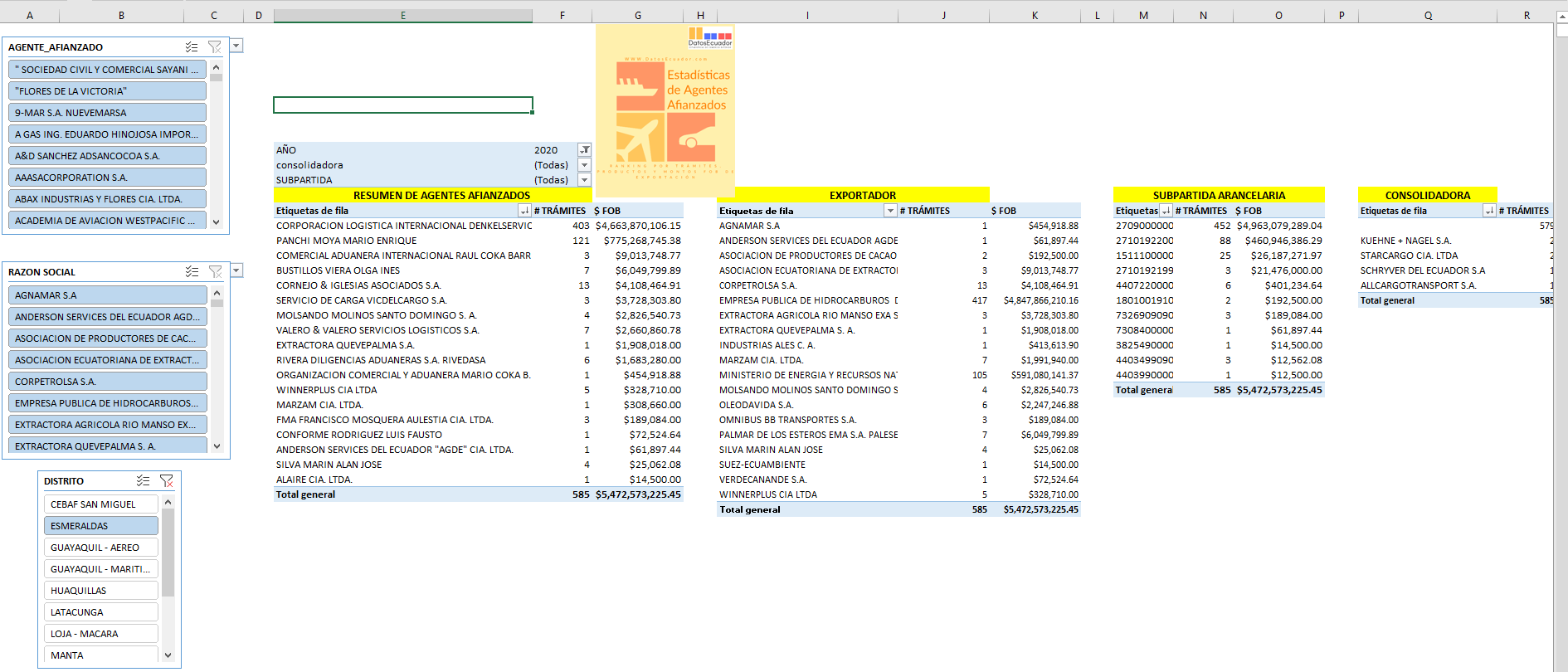Open Etiquetas de fila dropdown in Consolidadora table

coord(1489,211)
